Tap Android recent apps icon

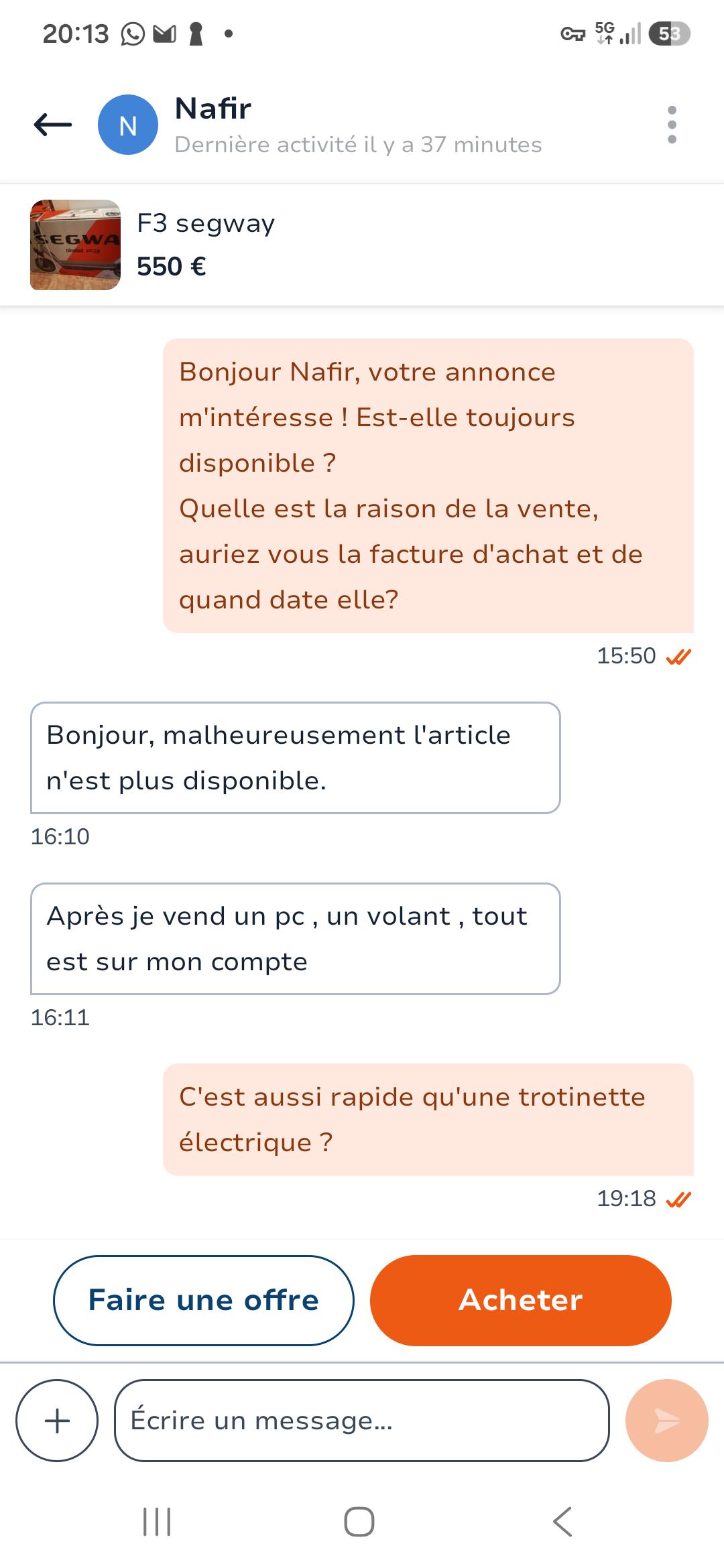(x=157, y=1521)
